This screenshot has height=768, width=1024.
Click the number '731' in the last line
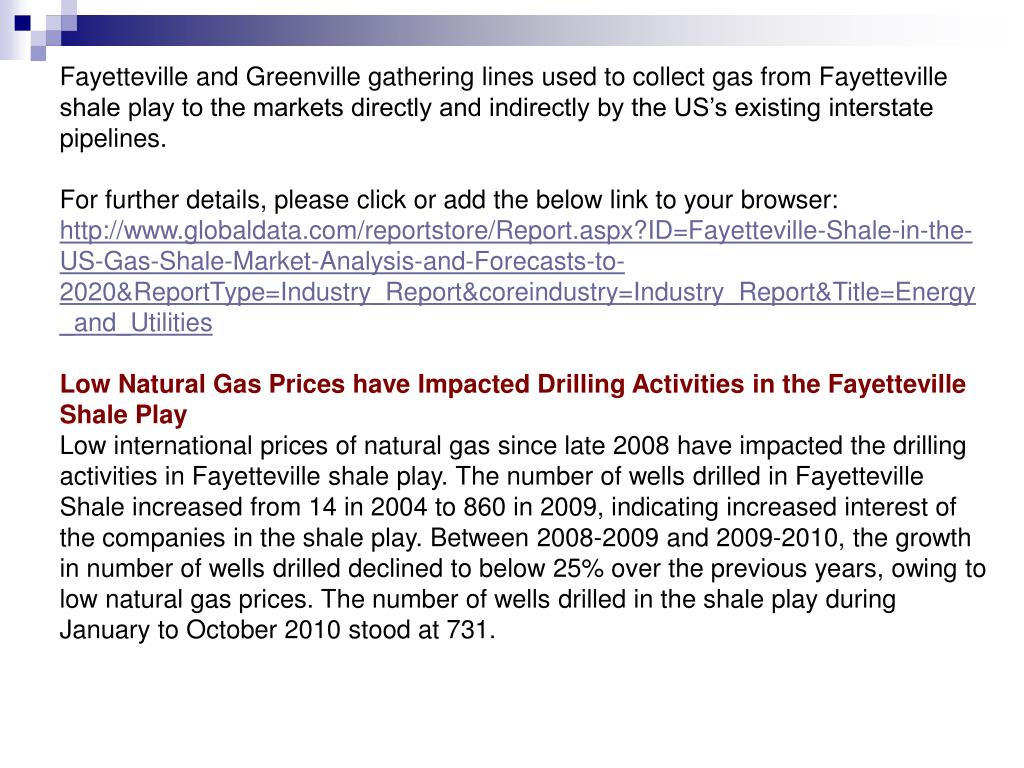(x=468, y=630)
